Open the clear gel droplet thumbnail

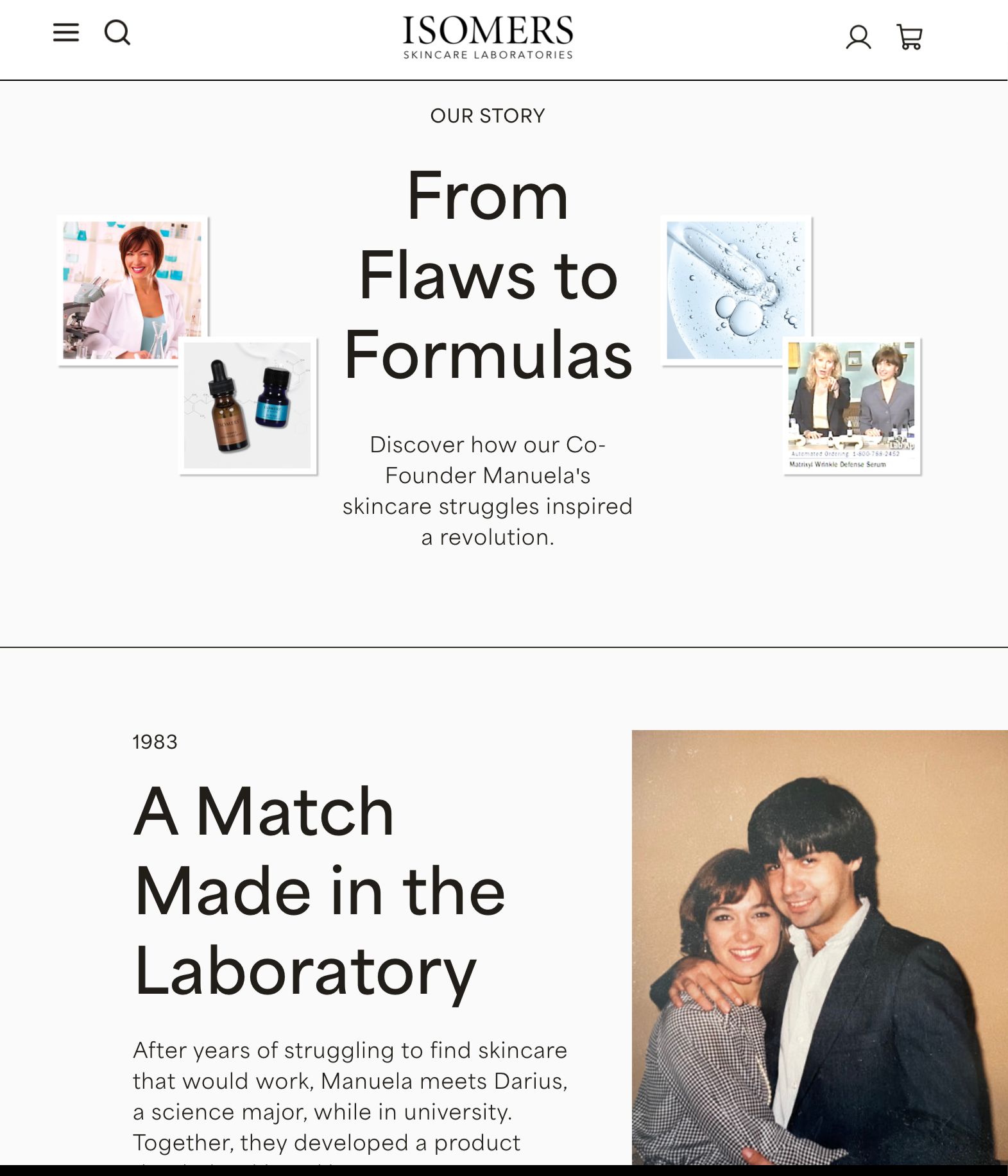[736, 289]
